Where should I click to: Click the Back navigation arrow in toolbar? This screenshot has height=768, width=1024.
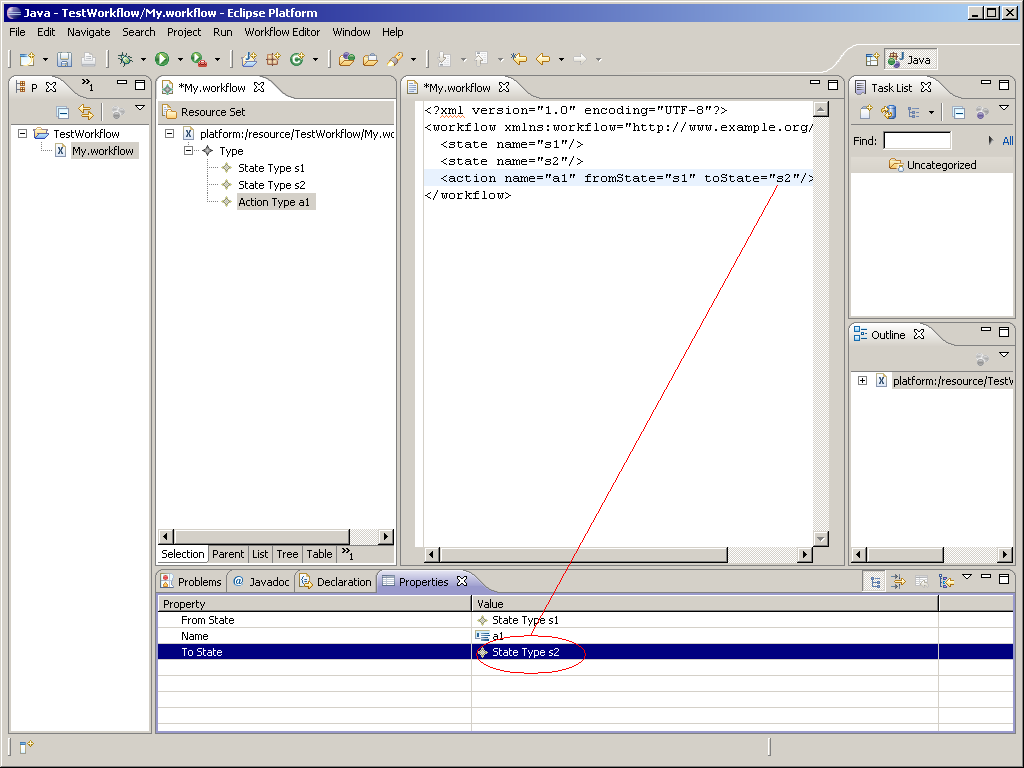click(x=543, y=59)
